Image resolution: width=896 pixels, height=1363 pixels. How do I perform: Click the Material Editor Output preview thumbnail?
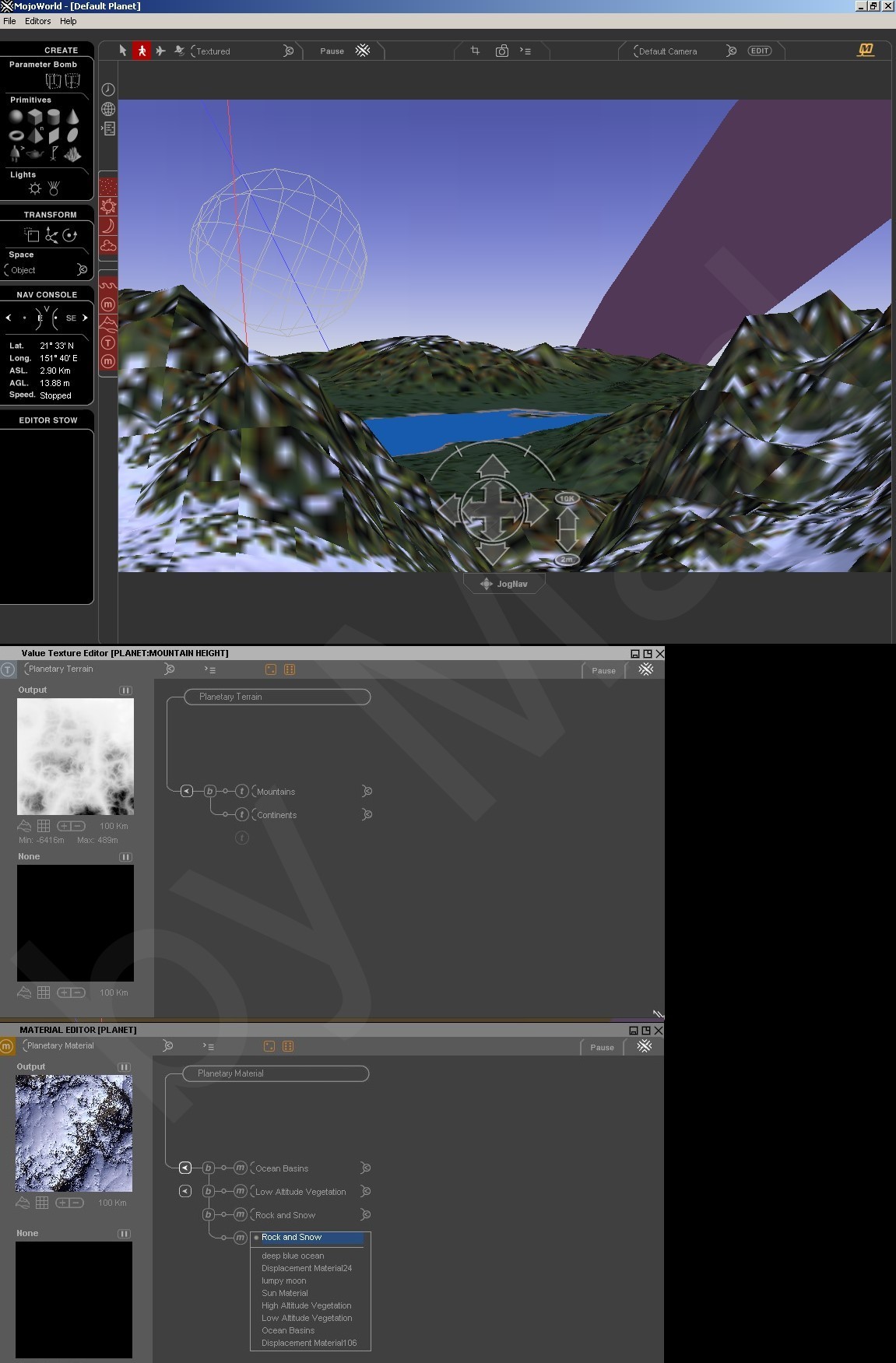tap(74, 1133)
